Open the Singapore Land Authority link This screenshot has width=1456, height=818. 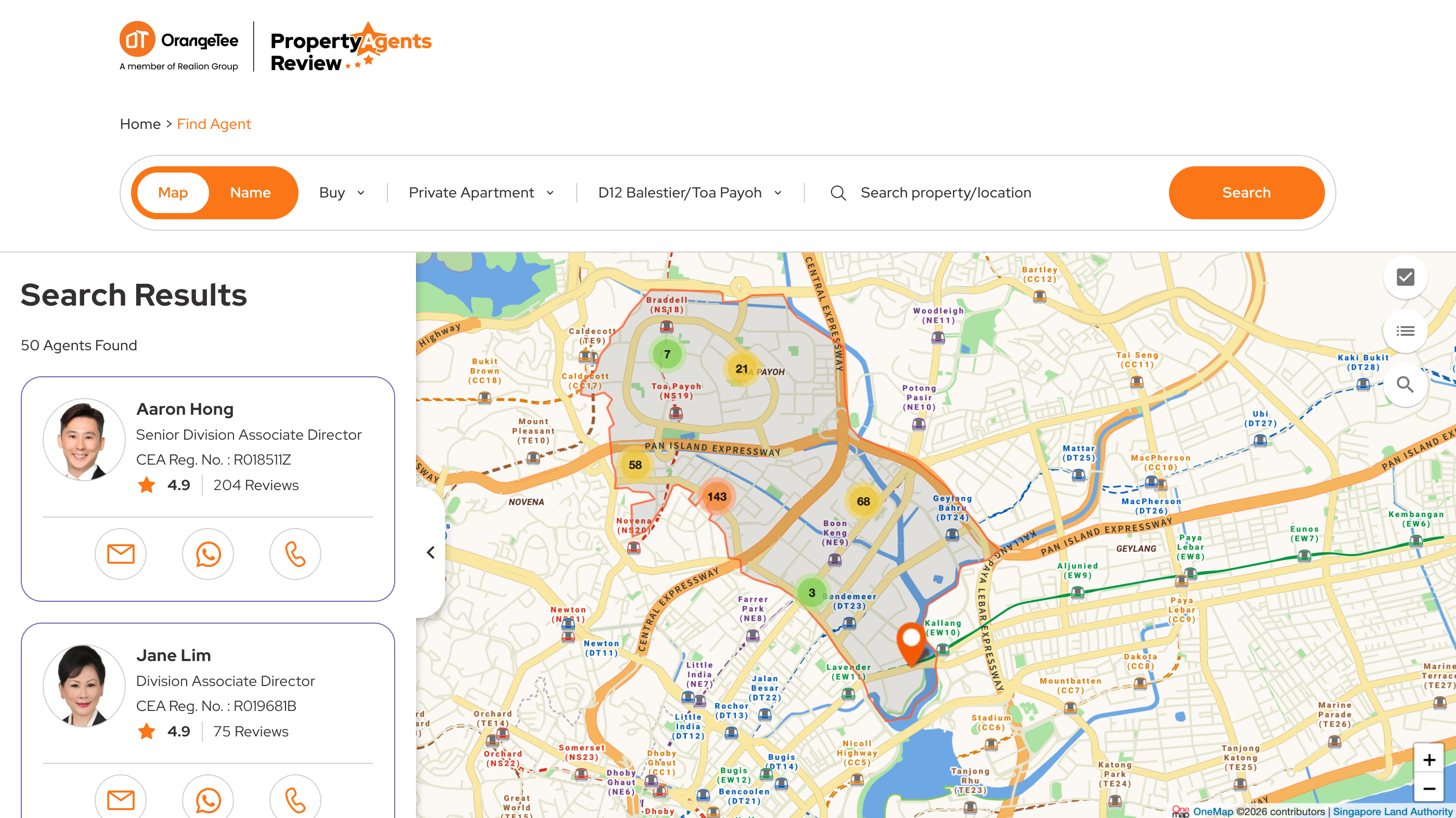point(1392,812)
